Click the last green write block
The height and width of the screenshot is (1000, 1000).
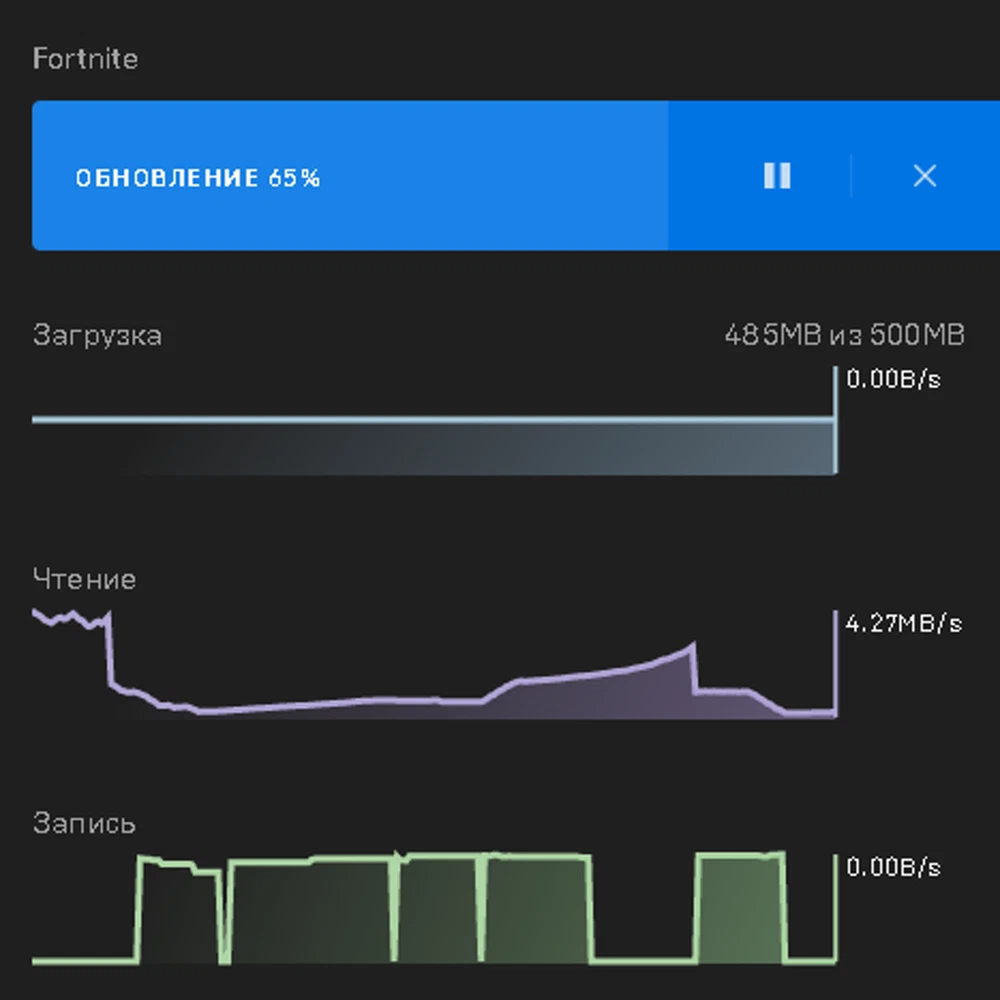[x=740, y=907]
